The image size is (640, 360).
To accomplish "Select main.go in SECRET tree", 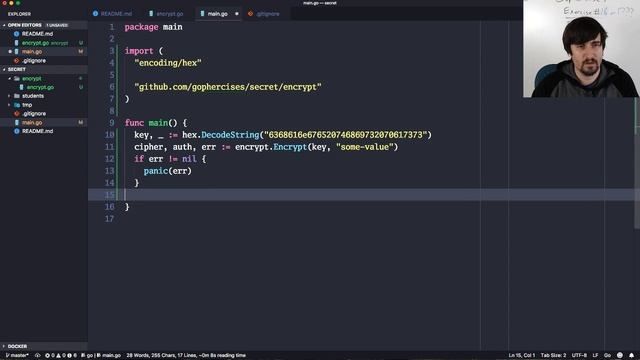I will pos(44,122).
